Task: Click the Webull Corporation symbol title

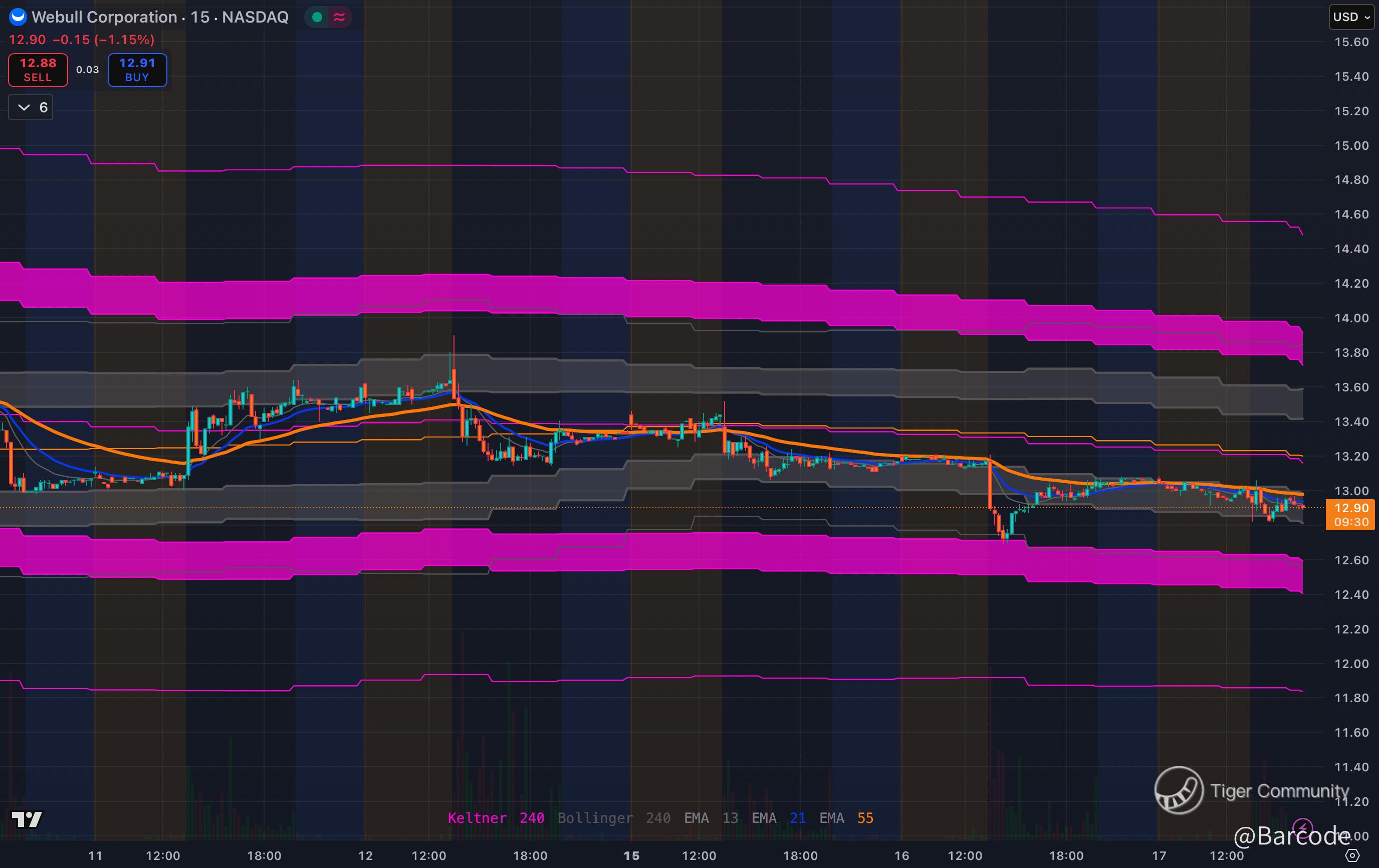Action: (x=104, y=17)
